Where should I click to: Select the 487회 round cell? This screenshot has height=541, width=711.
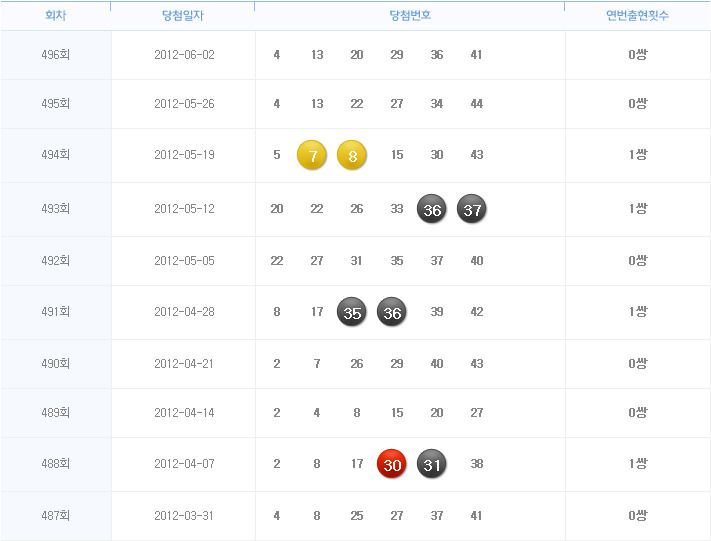point(56,516)
